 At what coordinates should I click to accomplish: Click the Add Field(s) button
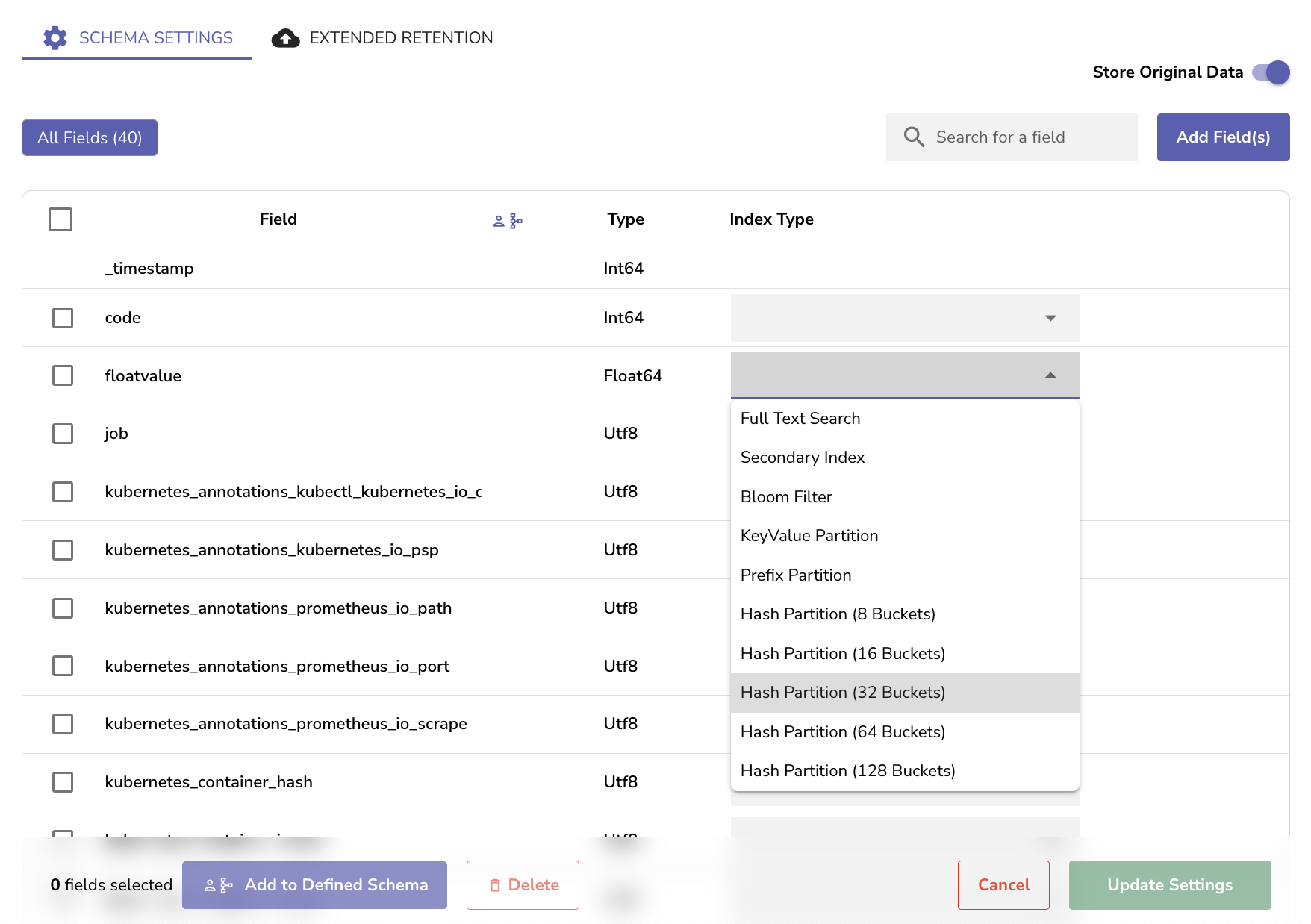[x=1222, y=137]
